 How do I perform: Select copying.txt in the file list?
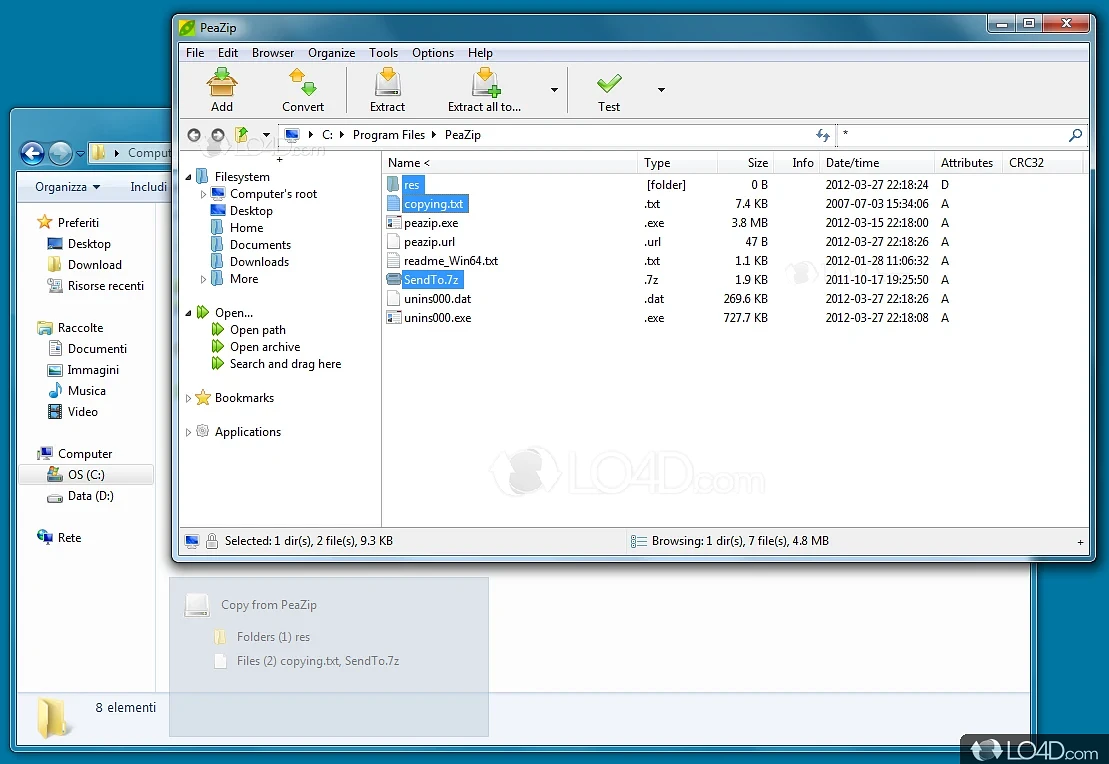coord(434,204)
